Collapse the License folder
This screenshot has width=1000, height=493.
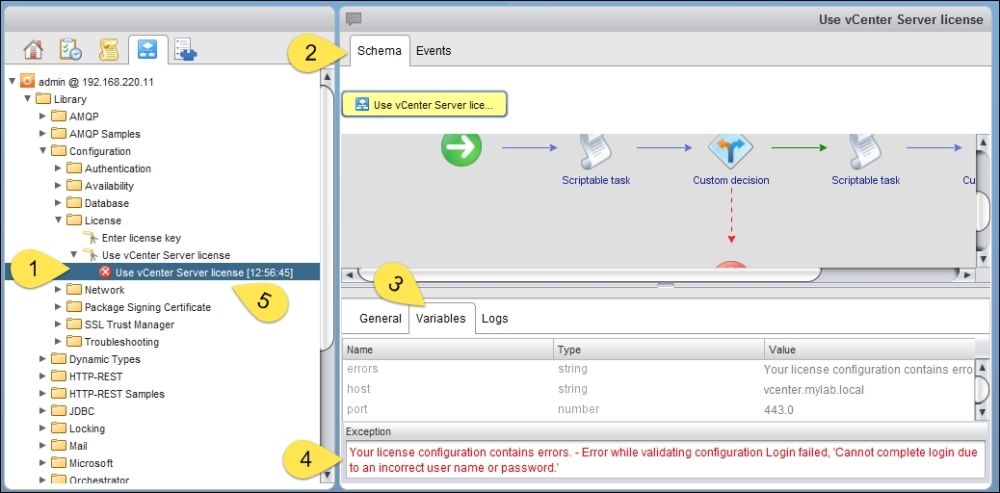click(59, 220)
